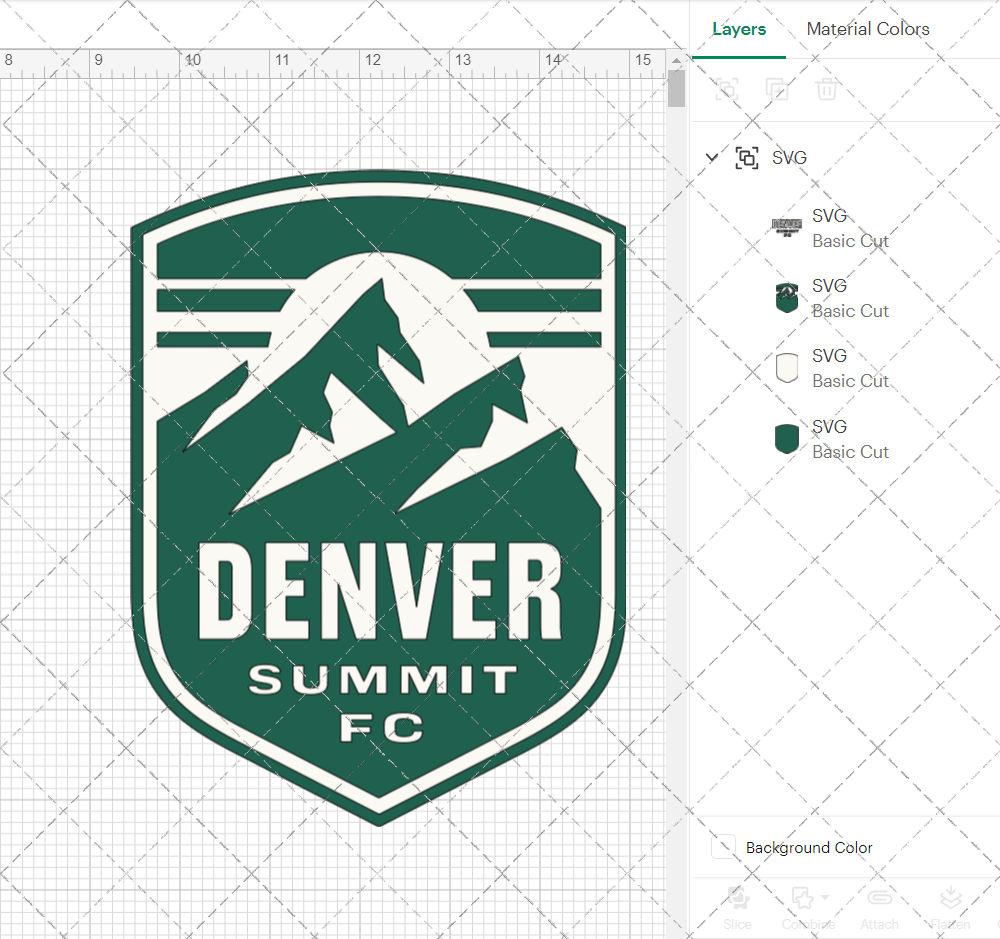Click the SUMMIT text on the logo
Viewport: 1000px width, 939px height.
[383, 679]
